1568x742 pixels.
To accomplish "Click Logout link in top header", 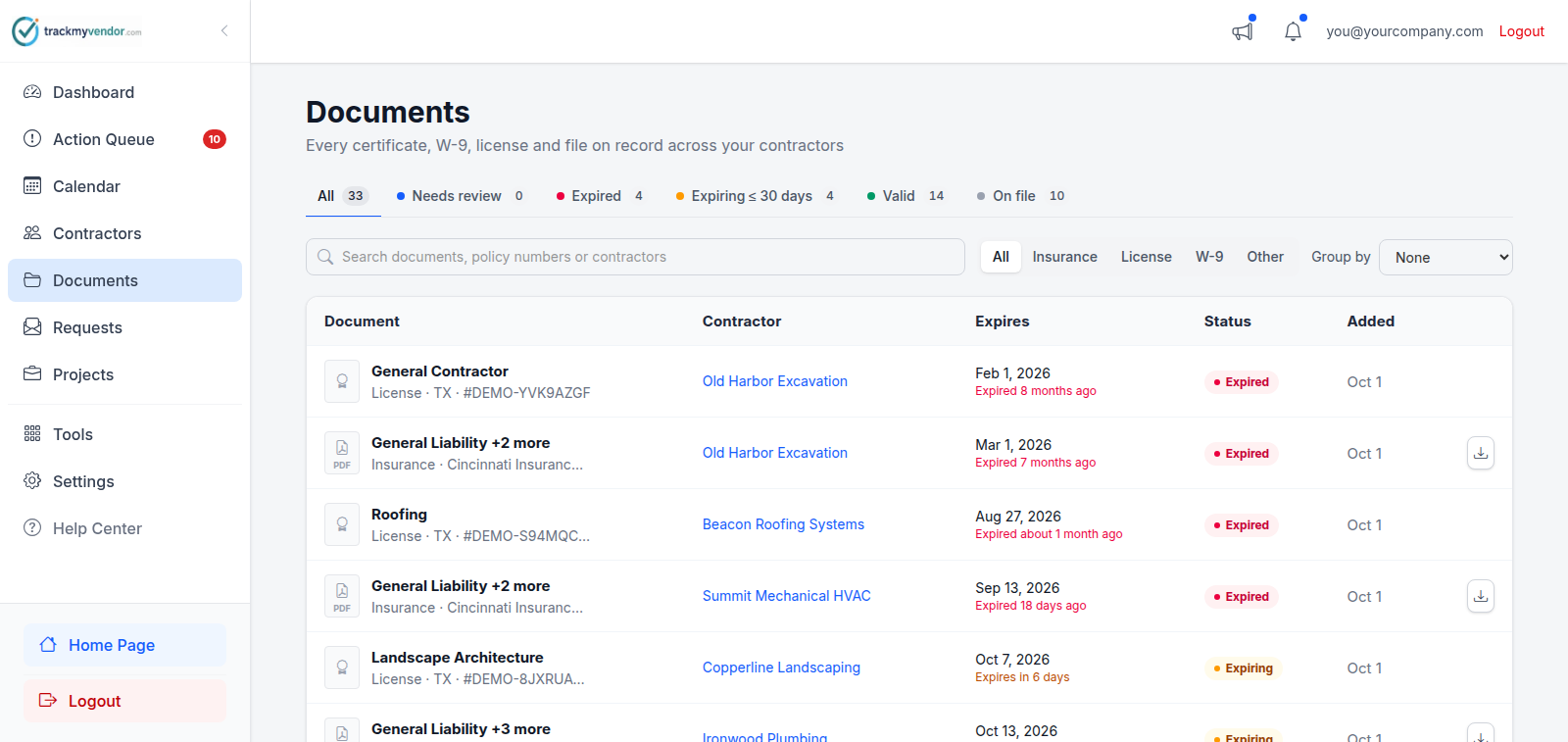I will click(1521, 31).
